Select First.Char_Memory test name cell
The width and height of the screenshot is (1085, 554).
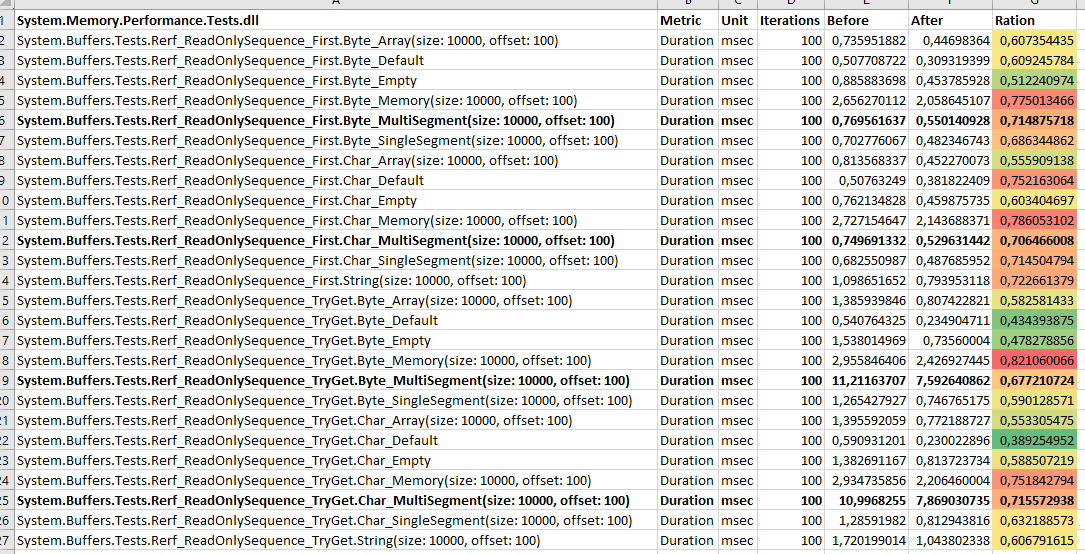[336, 221]
